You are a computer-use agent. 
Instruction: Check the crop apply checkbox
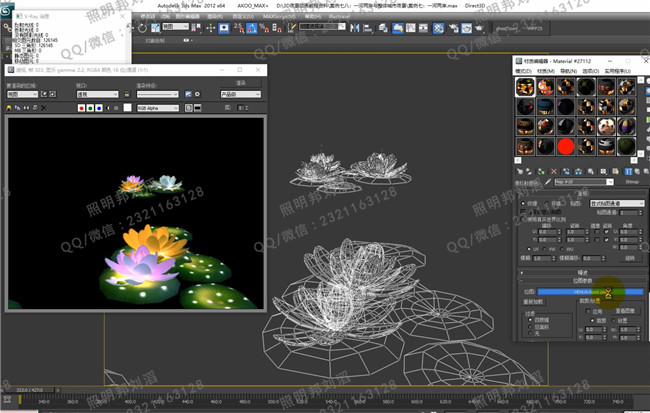[x=588, y=311]
